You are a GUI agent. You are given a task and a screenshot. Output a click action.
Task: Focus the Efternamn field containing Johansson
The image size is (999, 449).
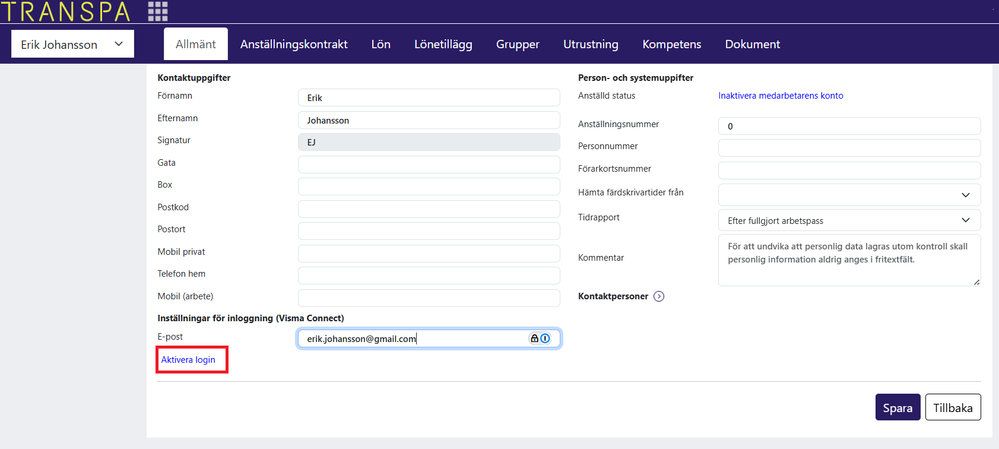(x=429, y=120)
